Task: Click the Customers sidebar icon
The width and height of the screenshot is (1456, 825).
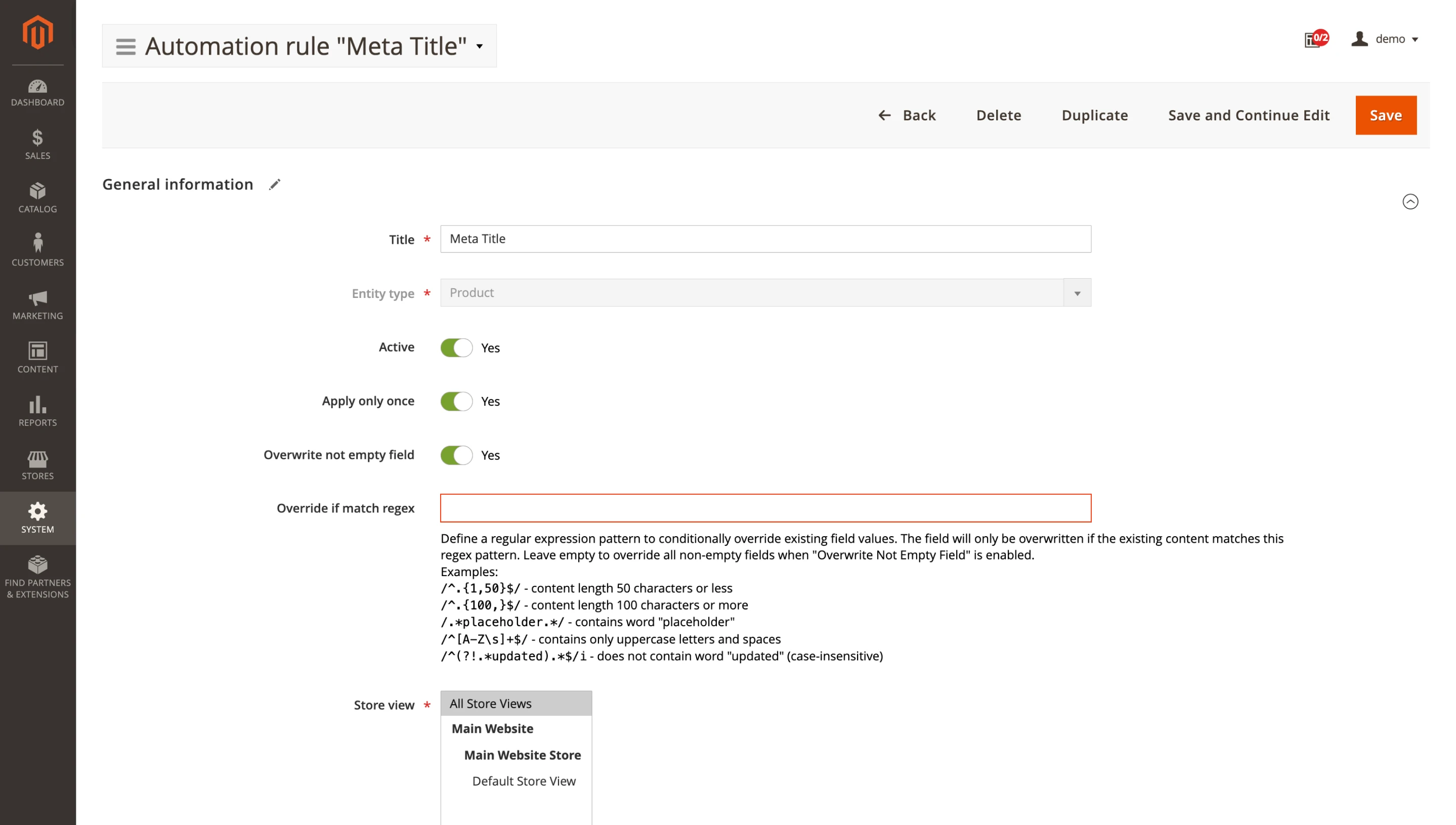Action: tap(37, 249)
